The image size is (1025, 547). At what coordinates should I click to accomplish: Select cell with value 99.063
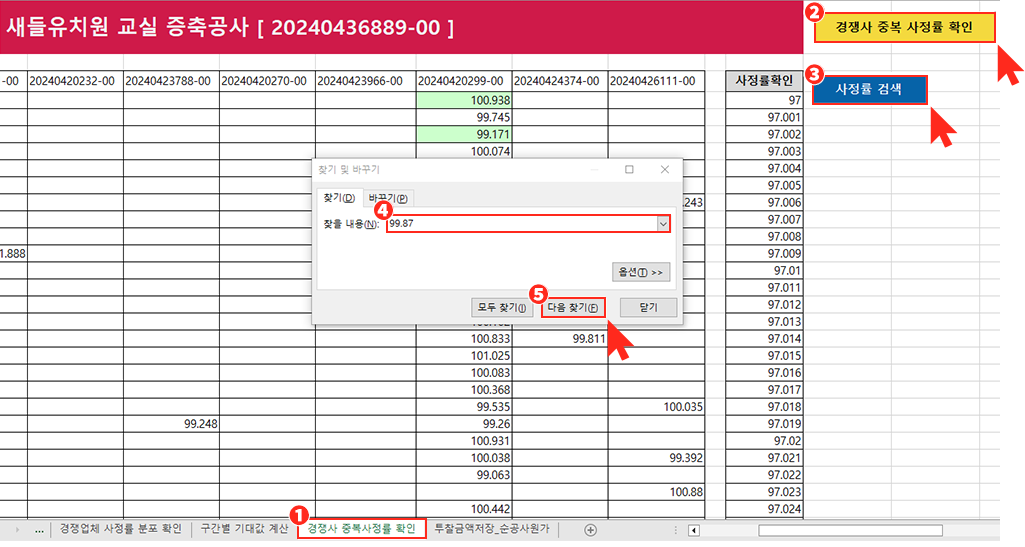tap(464, 474)
